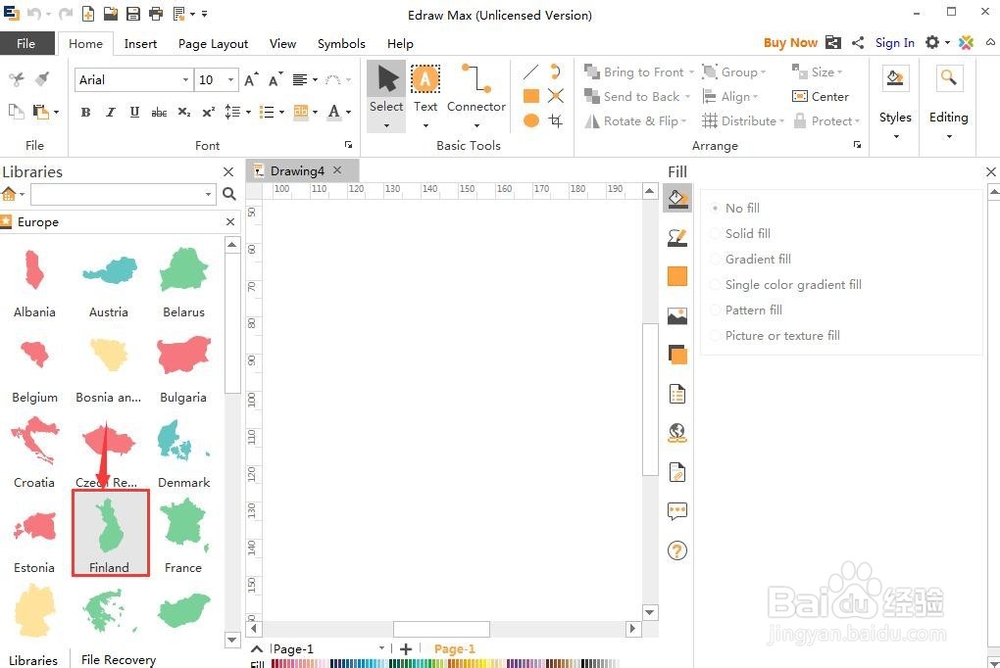Switch to the orange Page-1 tab
Viewport: 1000px width, 668px height.
(454, 648)
